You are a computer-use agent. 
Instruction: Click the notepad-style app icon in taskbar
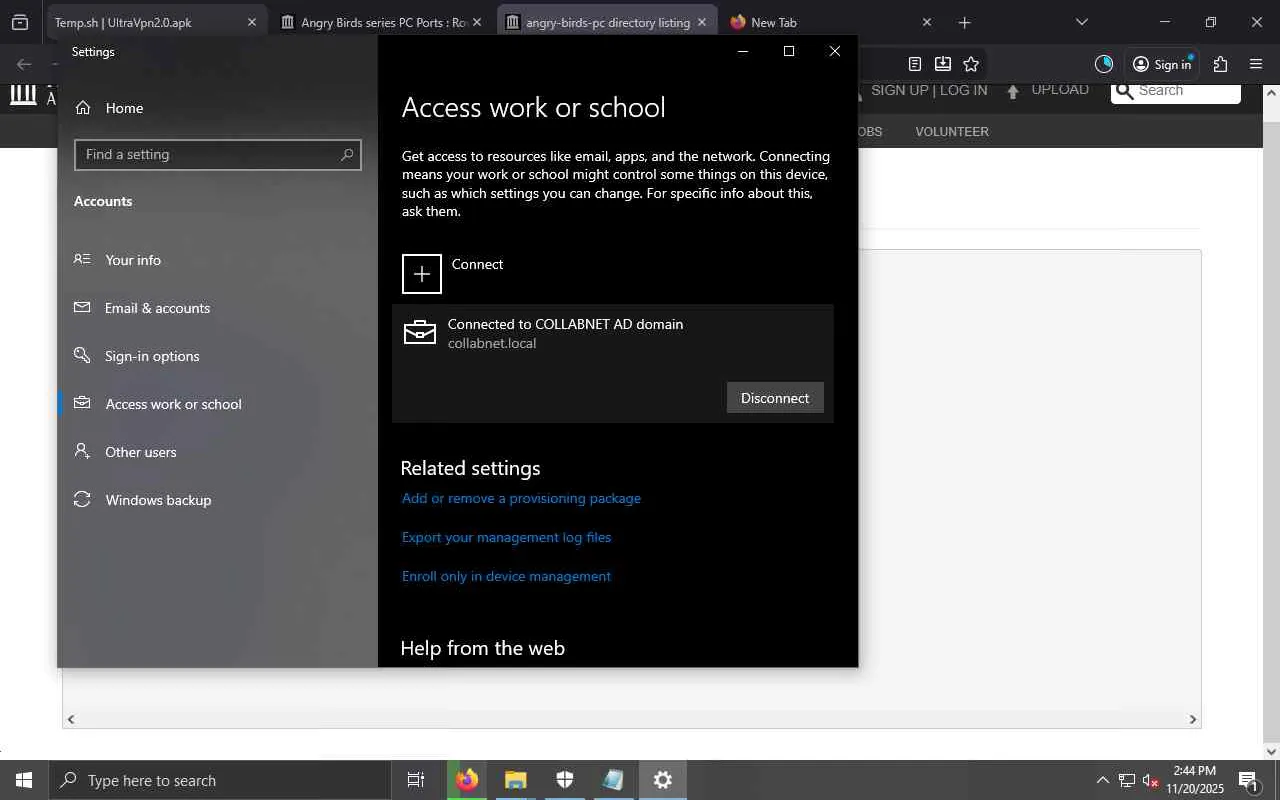pyautogui.click(x=613, y=780)
